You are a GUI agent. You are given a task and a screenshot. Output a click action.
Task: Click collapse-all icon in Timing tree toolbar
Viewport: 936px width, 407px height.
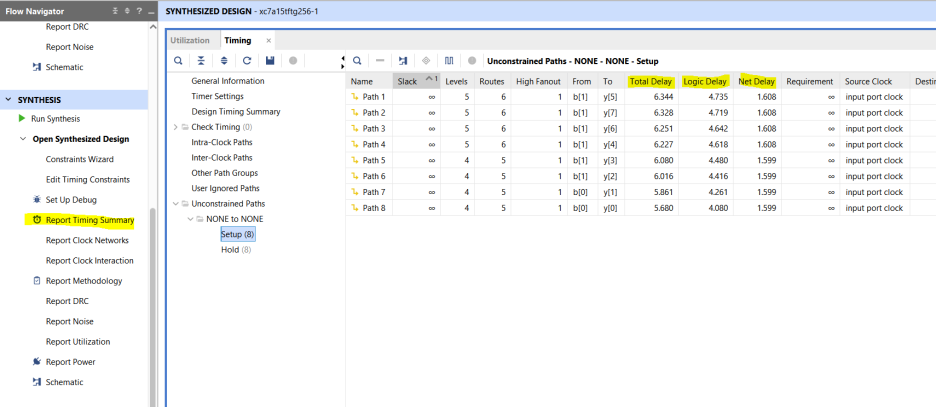pos(200,60)
